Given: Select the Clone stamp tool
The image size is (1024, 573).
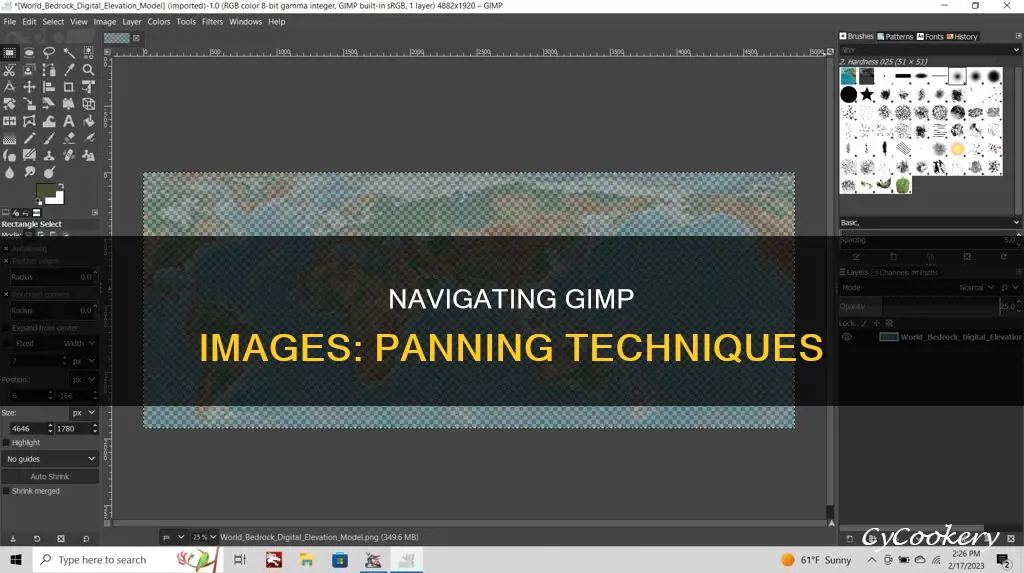Looking at the screenshot, I should click(49, 155).
